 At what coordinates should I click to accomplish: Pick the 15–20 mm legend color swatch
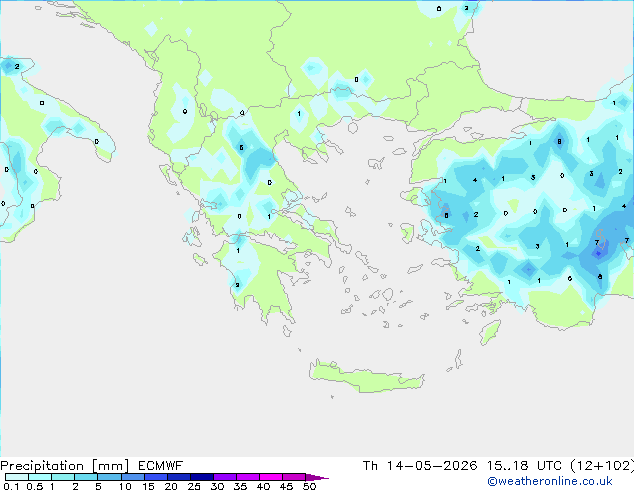156,477
